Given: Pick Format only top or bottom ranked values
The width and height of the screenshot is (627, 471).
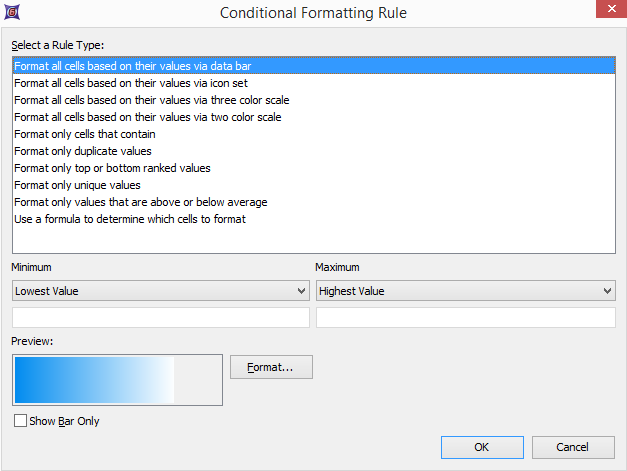Looking at the screenshot, I should 112,168.
